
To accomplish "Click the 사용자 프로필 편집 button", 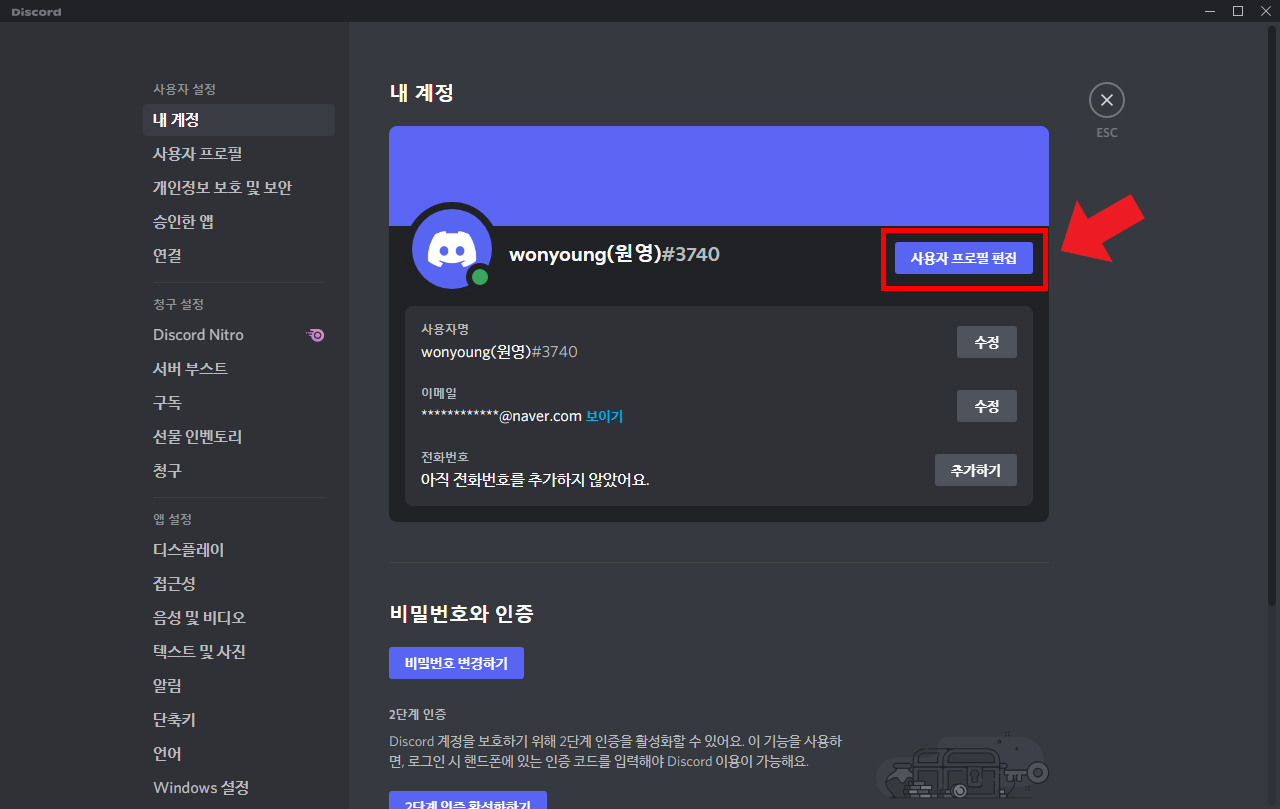I will [964, 258].
